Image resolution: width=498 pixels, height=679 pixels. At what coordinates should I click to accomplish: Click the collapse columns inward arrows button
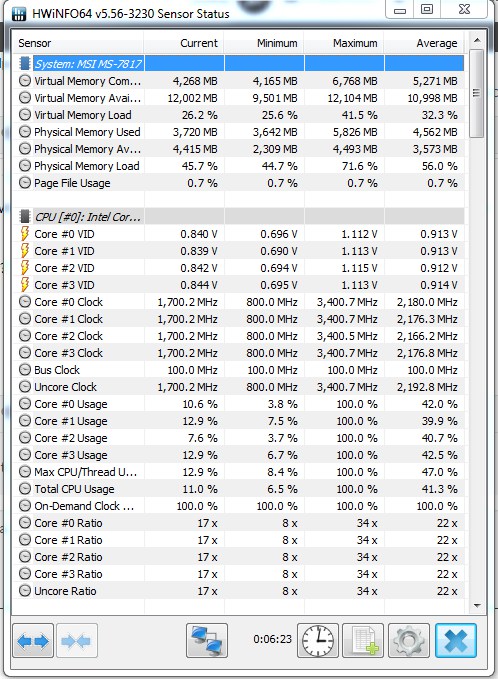coord(76,640)
